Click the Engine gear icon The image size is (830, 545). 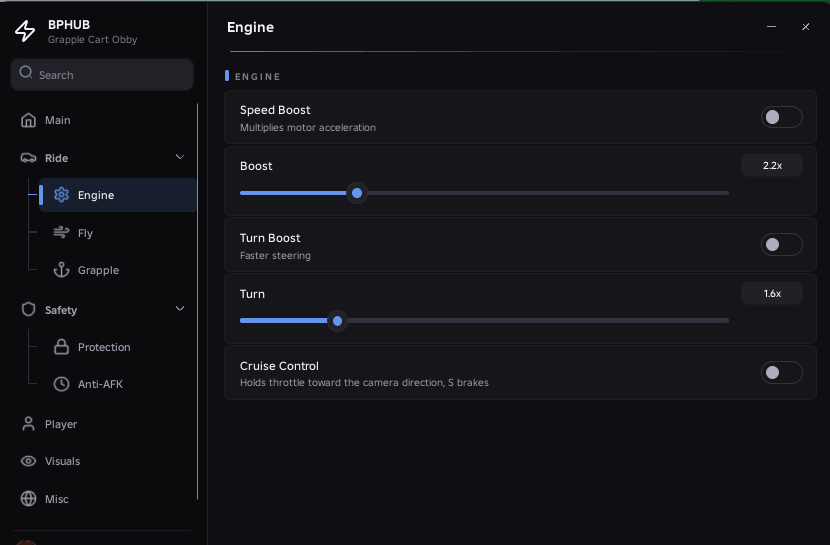click(x=61, y=195)
